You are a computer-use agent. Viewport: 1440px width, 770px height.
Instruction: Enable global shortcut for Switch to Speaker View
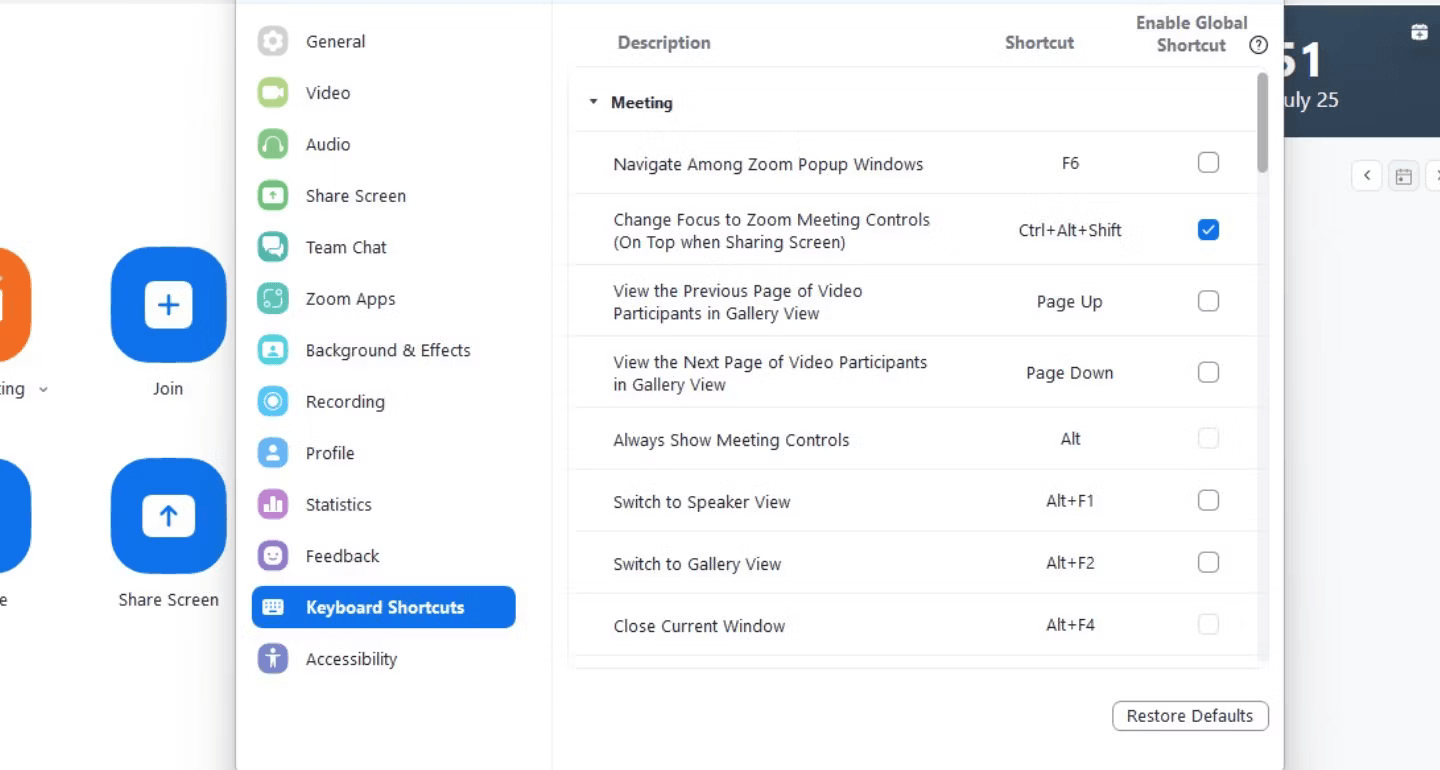[1208, 500]
